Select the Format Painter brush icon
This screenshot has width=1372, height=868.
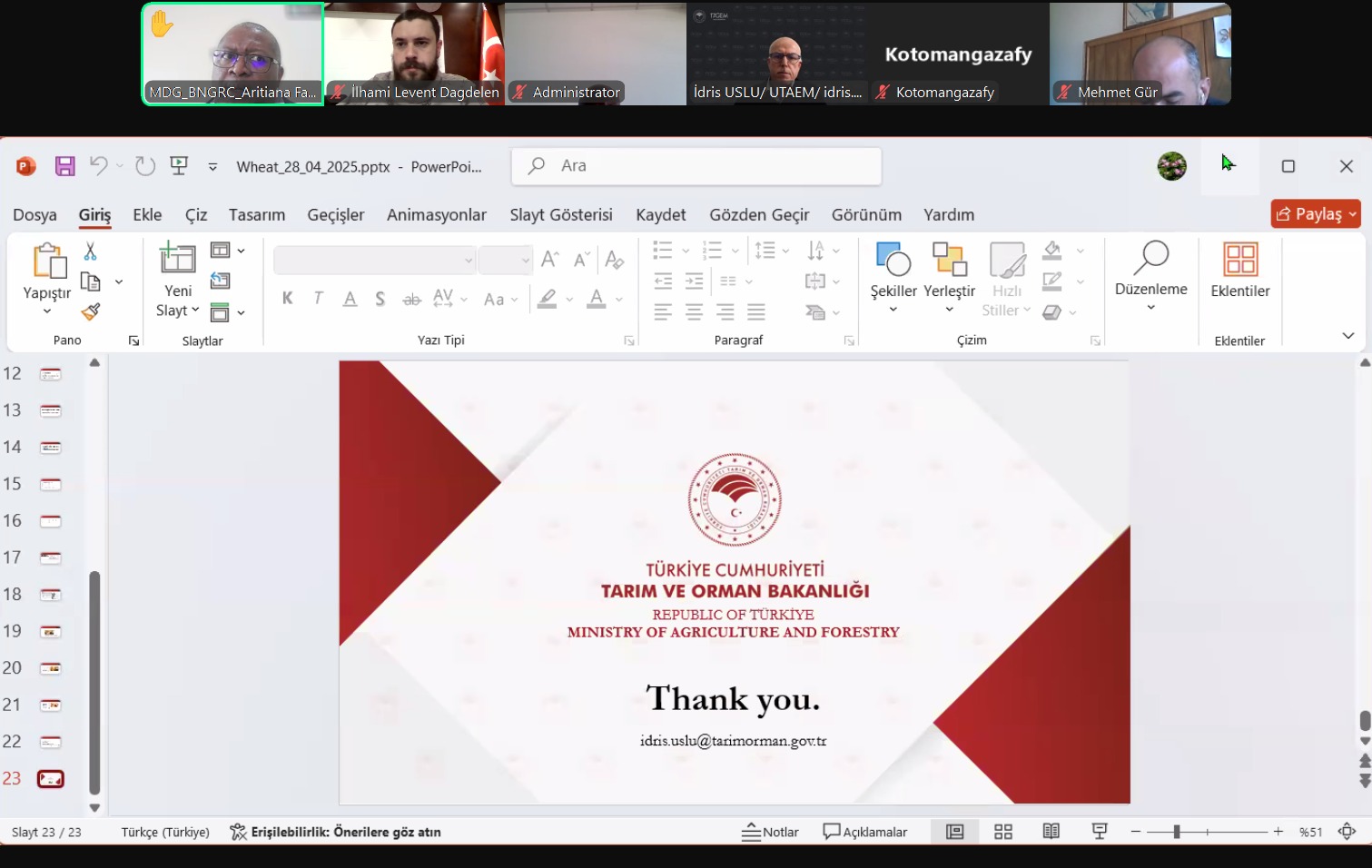pos(90,311)
